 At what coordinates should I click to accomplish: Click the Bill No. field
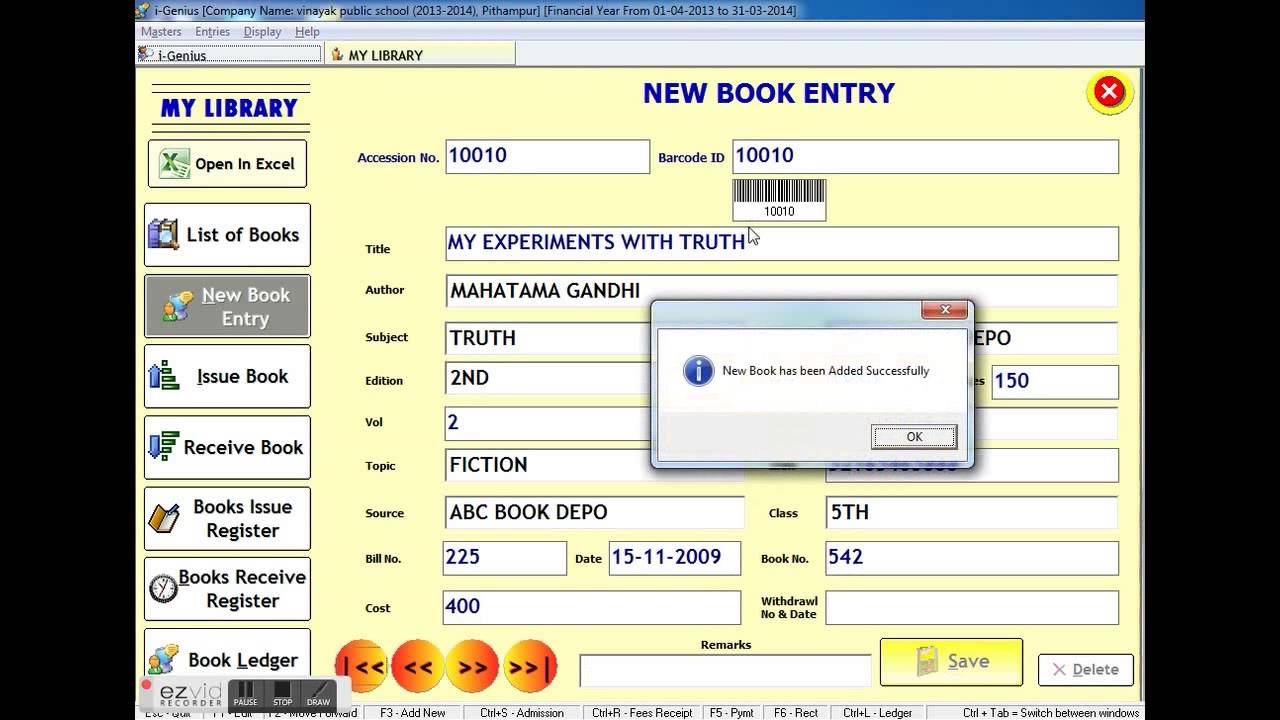tap(504, 558)
